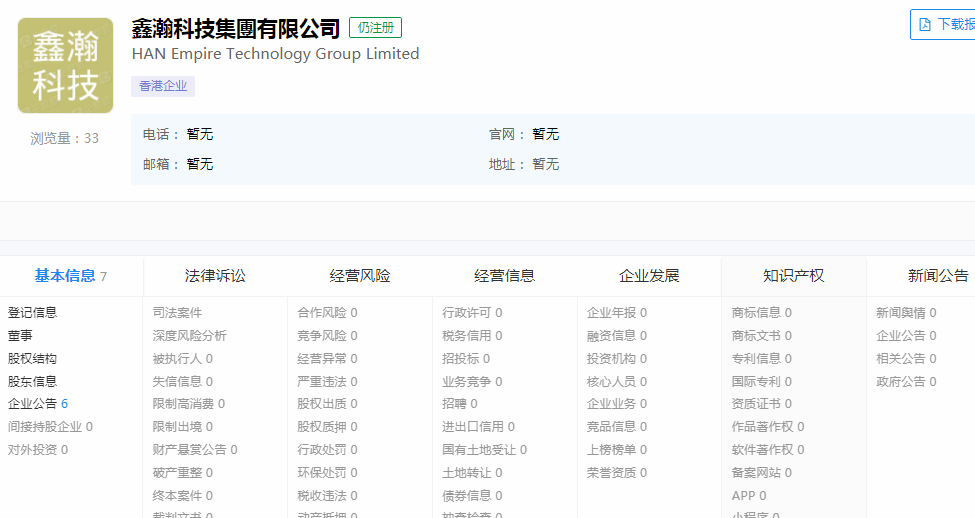Click 融资信息 0 item

pos(617,336)
